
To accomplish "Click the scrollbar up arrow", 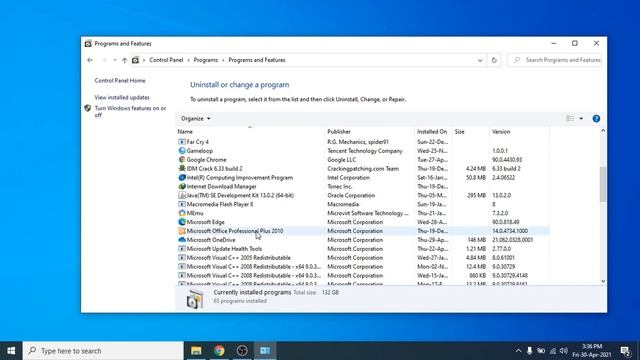I will point(603,131).
